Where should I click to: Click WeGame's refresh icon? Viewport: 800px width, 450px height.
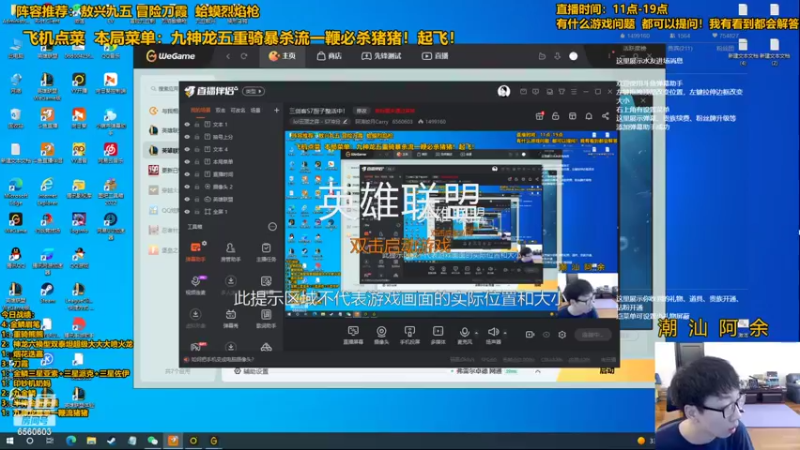(x=243, y=56)
